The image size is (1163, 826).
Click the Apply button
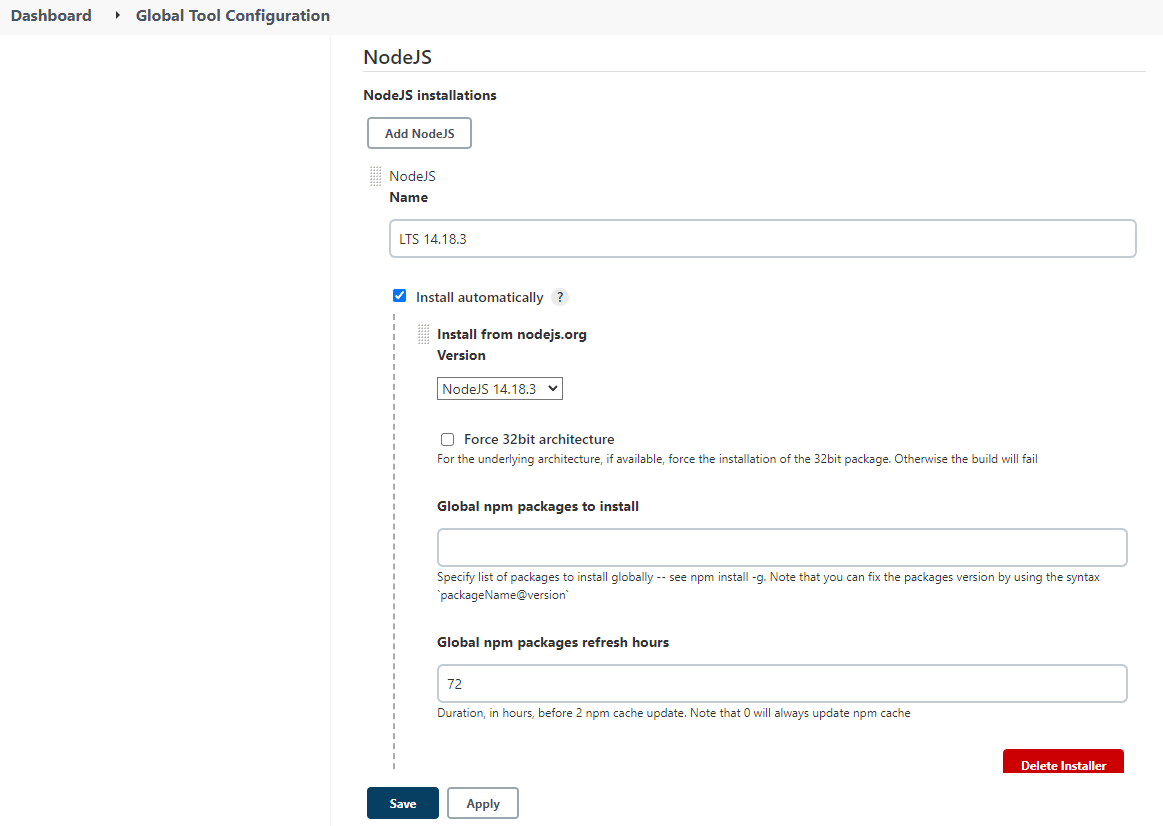pyautogui.click(x=483, y=803)
